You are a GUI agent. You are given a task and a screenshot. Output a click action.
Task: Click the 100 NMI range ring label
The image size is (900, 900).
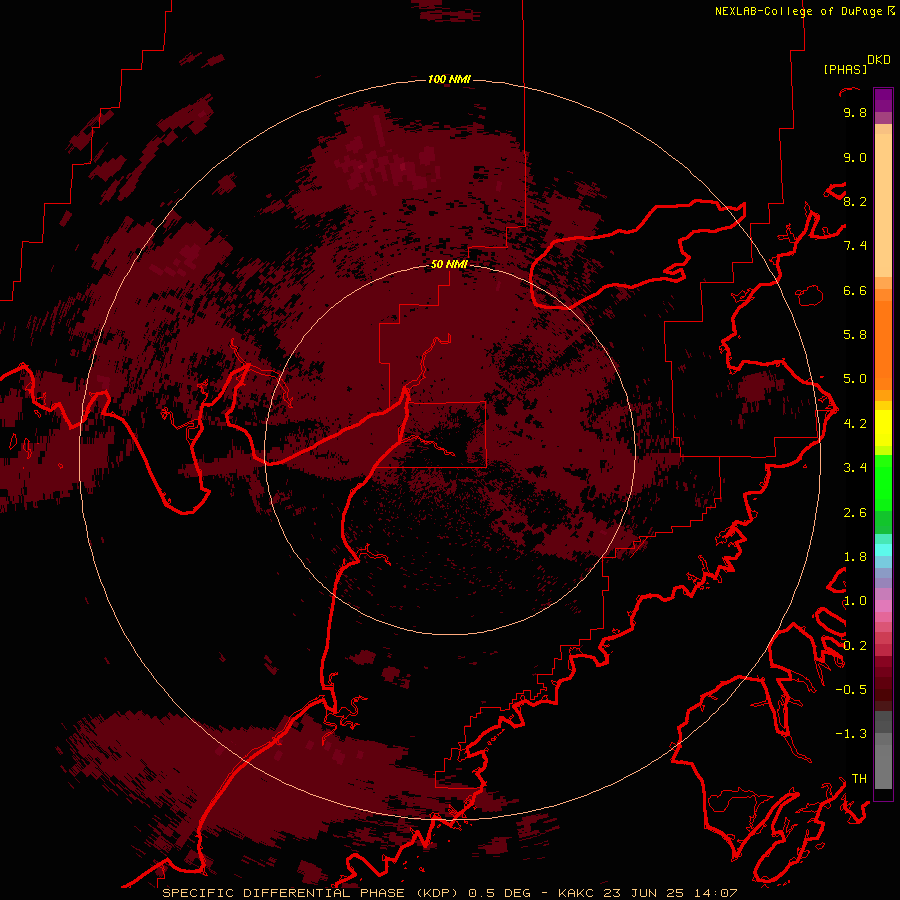[449, 79]
